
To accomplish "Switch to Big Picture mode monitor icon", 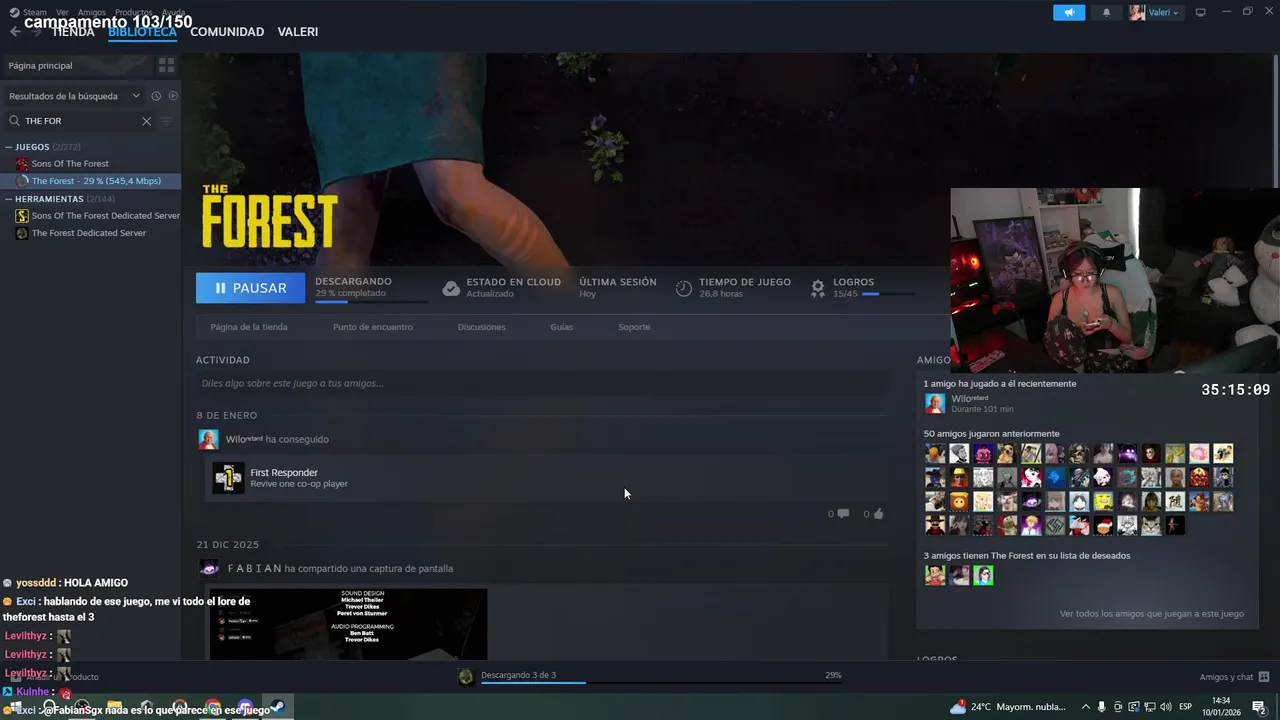I will (1201, 12).
